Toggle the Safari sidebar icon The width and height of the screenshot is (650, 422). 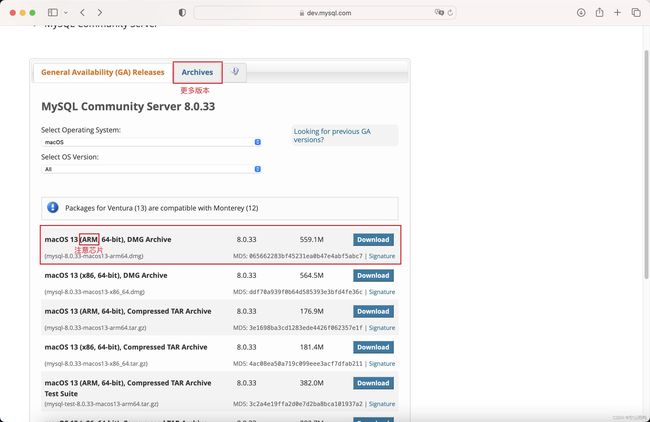pos(53,12)
